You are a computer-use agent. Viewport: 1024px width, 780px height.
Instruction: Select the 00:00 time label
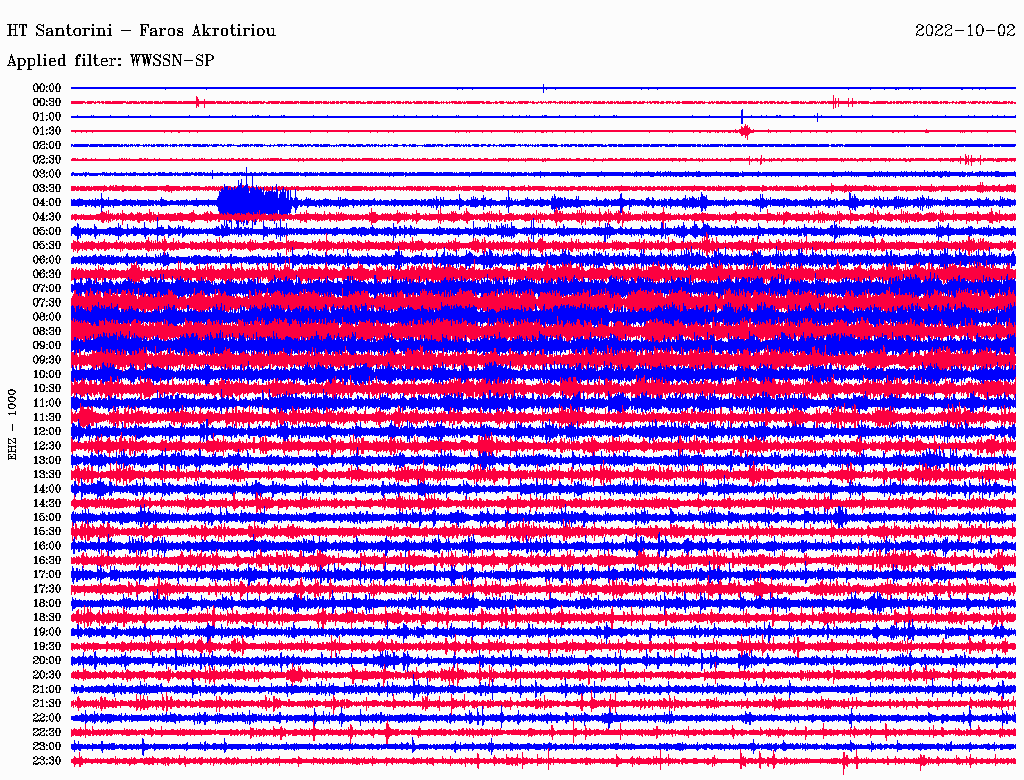(x=47, y=88)
